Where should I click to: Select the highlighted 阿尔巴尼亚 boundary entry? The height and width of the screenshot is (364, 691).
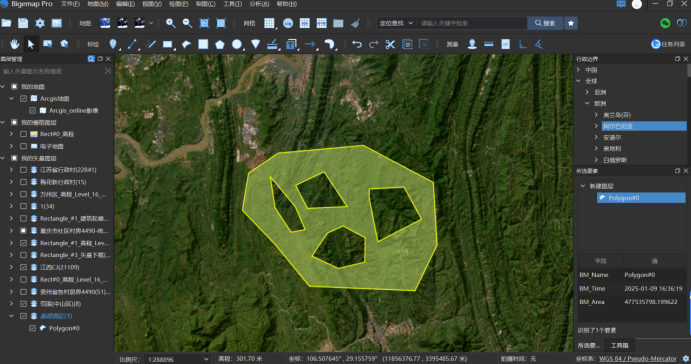point(644,126)
